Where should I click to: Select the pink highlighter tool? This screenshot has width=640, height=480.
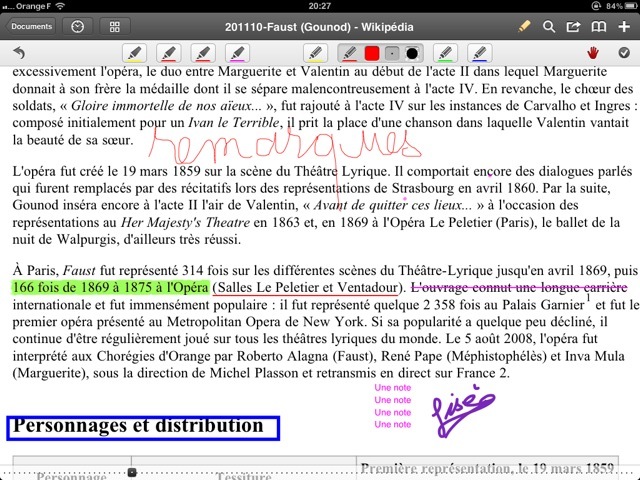pyautogui.click(x=237, y=52)
